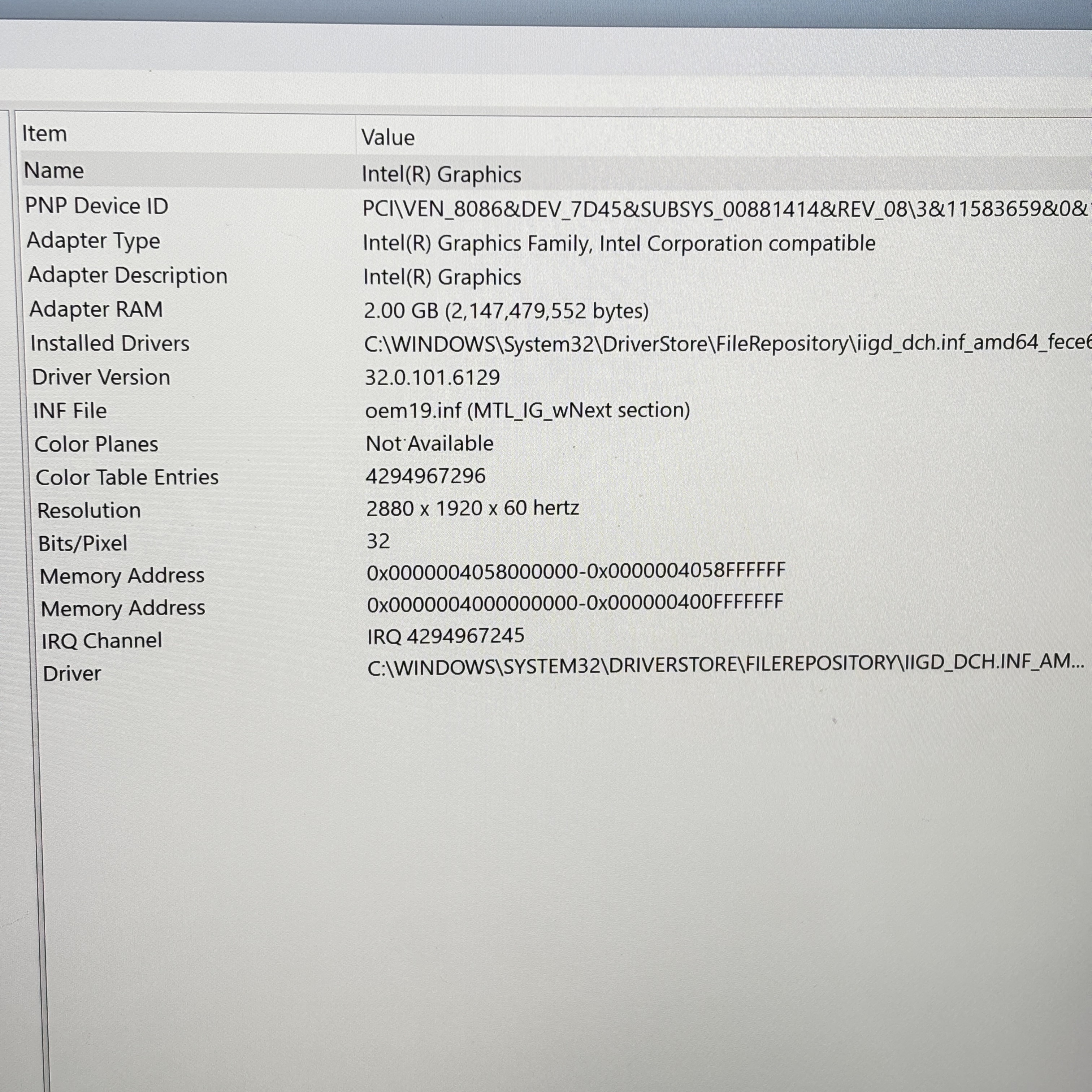Click the driver version value 32.0.101.6129
This screenshot has height=1092, width=1092.
tap(432, 378)
